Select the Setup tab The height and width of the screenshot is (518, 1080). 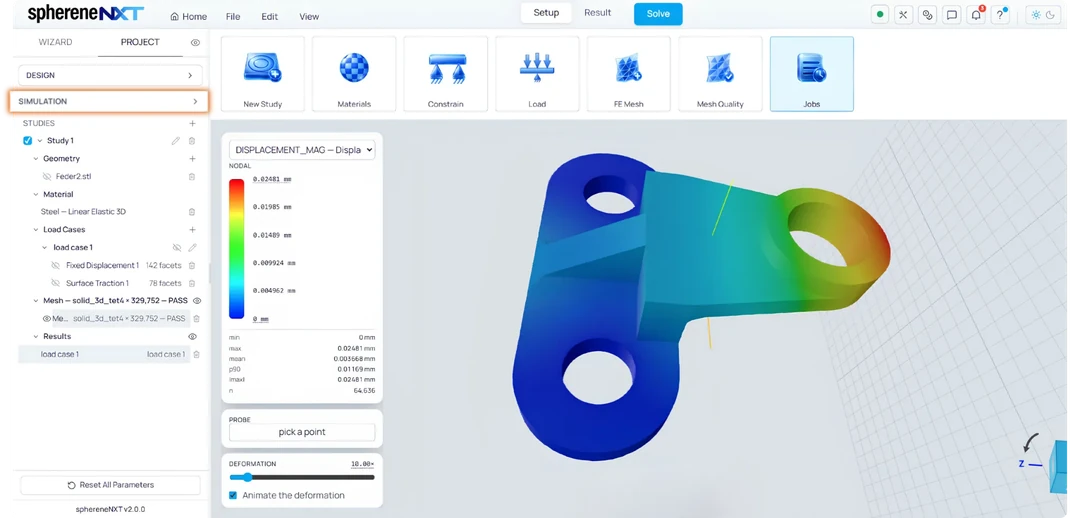pos(546,13)
